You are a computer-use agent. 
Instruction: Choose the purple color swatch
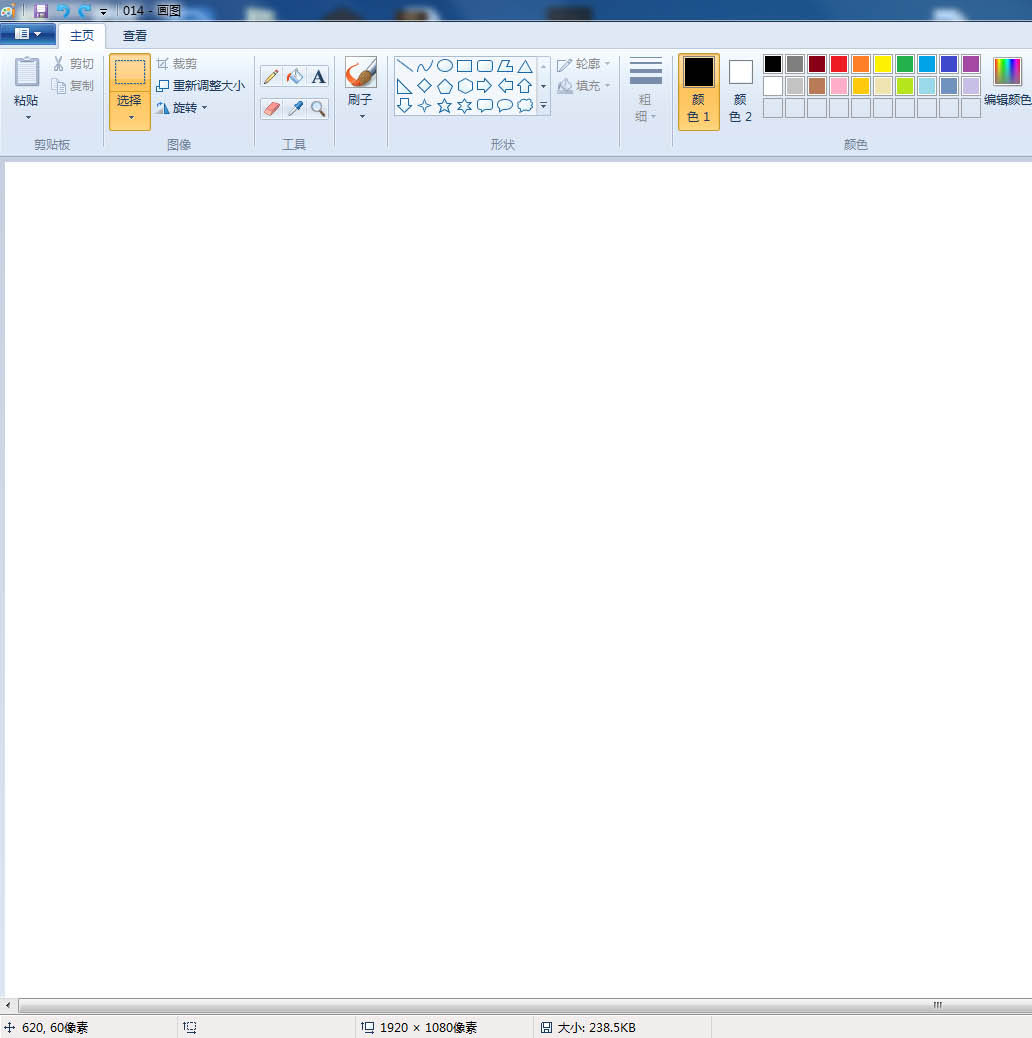click(x=971, y=64)
